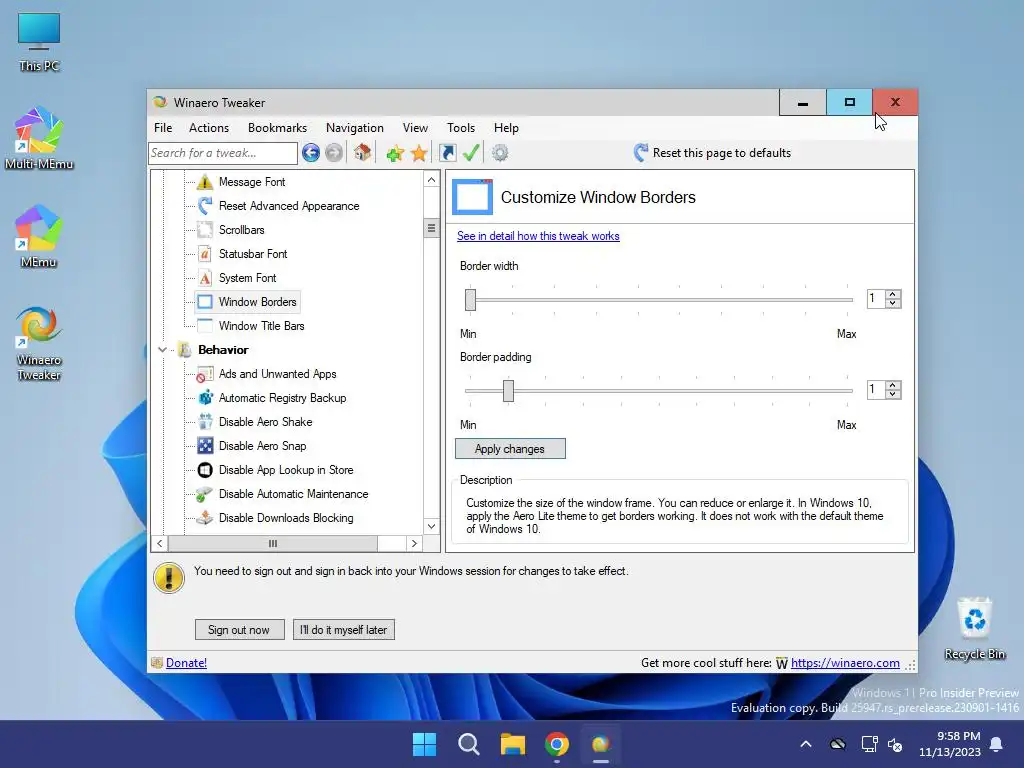Click the Reset this page refresh icon
The height and width of the screenshot is (768, 1024).
(x=641, y=153)
